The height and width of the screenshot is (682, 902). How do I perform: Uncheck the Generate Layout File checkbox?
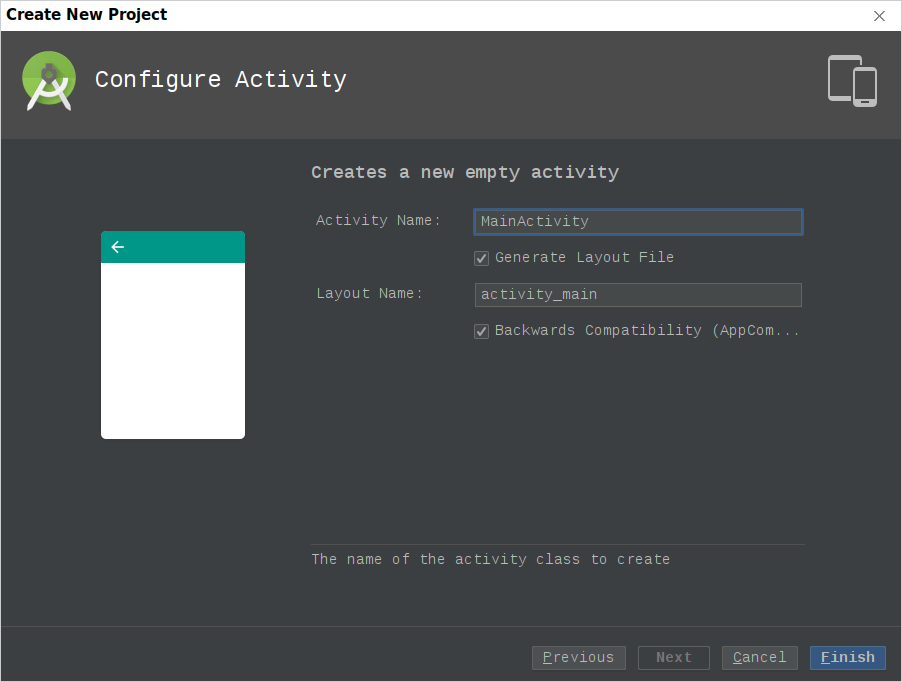[481, 258]
